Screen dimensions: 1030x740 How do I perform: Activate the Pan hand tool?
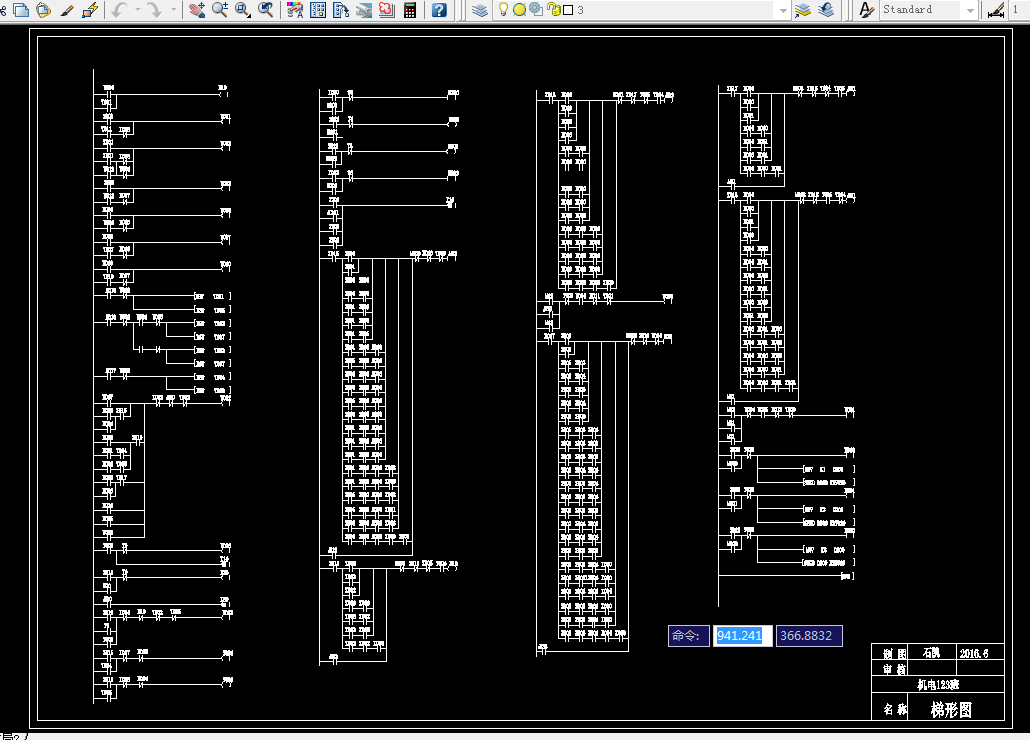pyautogui.click(x=197, y=10)
